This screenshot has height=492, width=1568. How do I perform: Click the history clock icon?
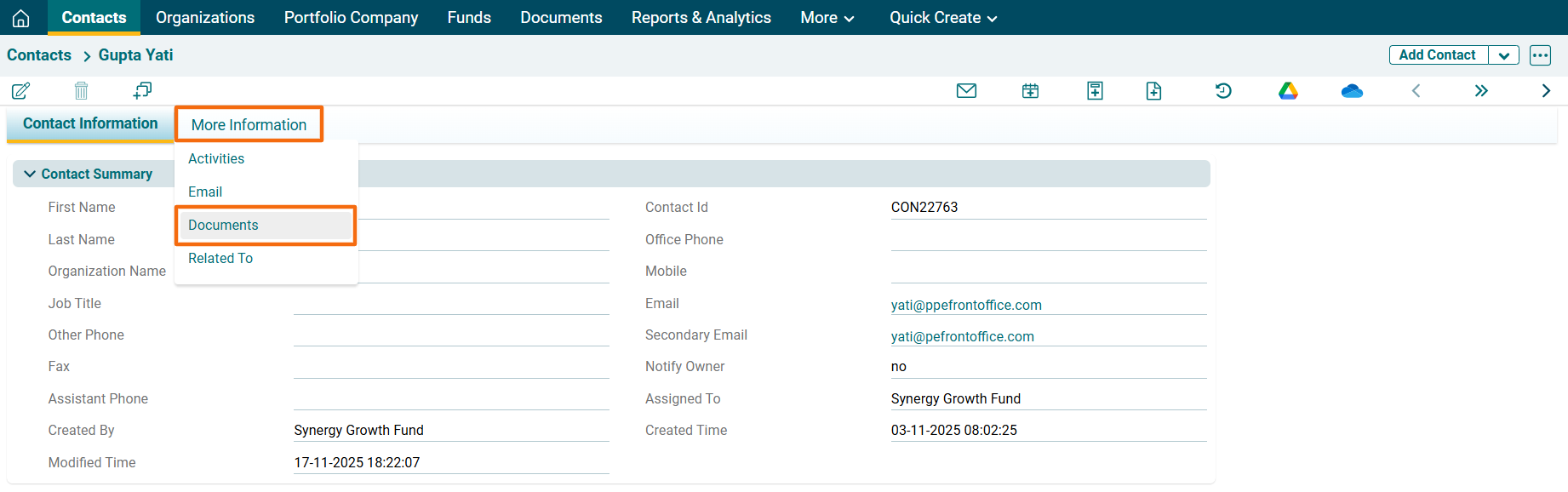pos(1223,91)
